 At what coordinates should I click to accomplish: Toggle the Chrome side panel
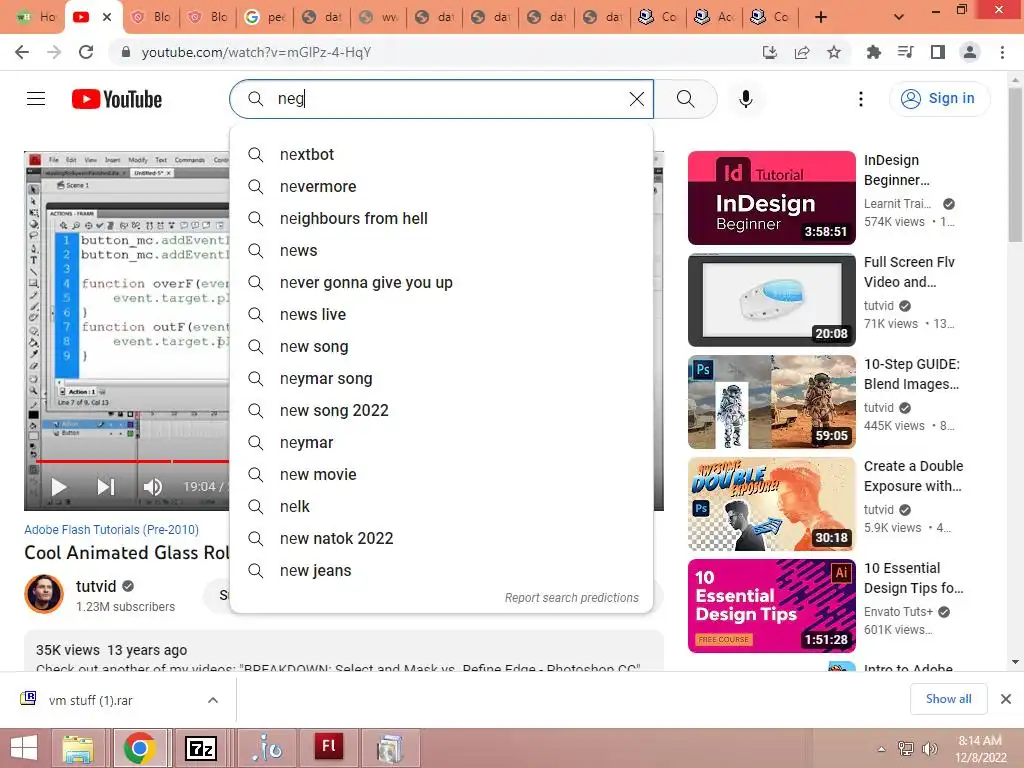pos(938,52)
